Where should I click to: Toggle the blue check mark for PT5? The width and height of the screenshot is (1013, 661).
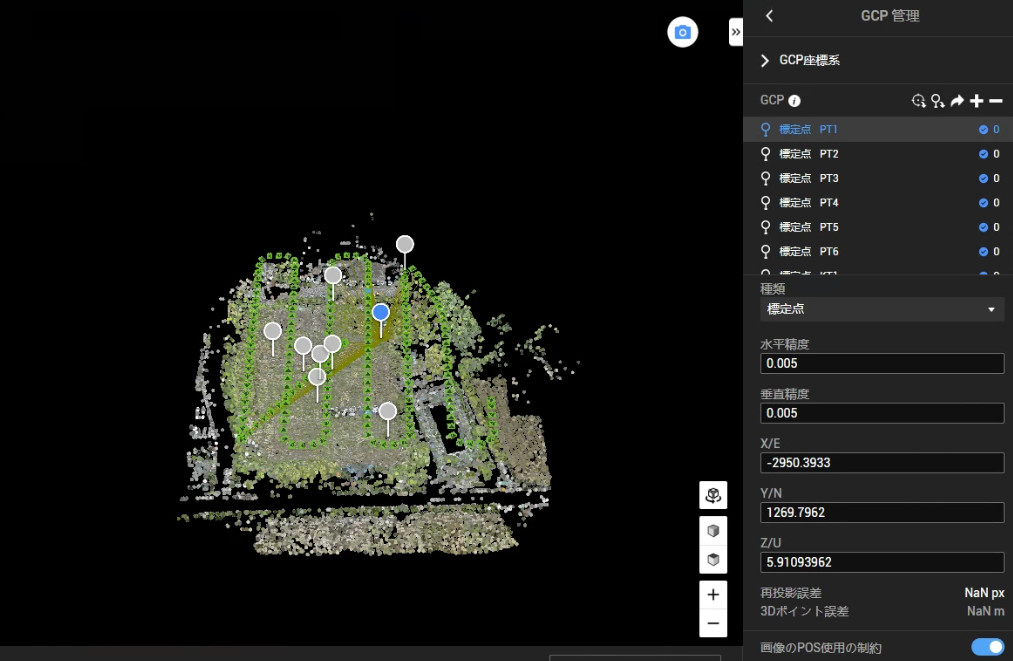pos(983,227)
